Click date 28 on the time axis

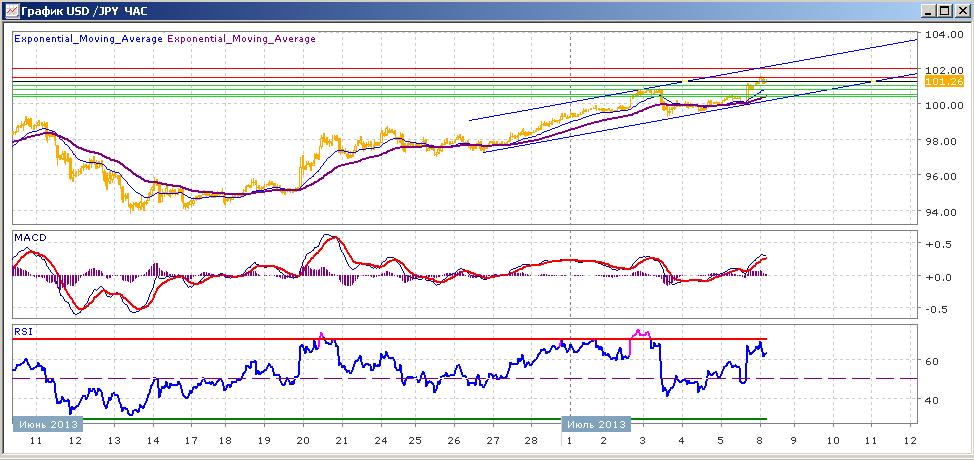pos(531,440)
